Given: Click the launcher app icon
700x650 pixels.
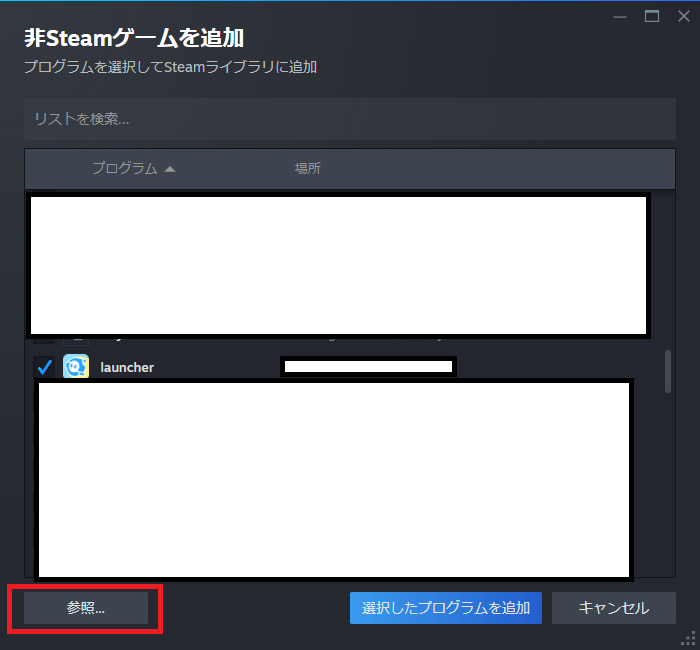Looking at the screenshot, I should click(x=76, y=367).
